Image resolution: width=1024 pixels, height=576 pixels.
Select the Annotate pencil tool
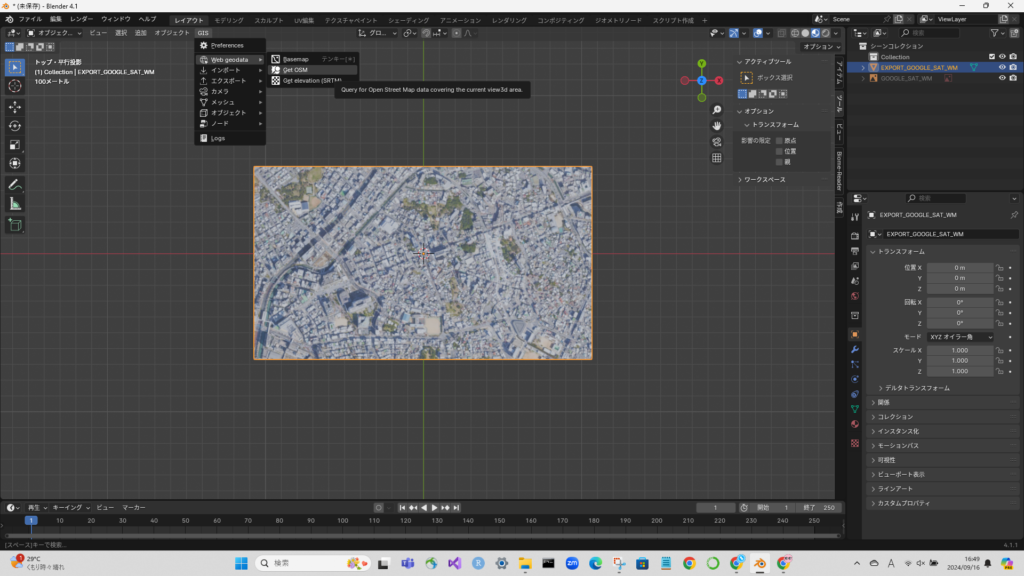[x=15, y=185]
